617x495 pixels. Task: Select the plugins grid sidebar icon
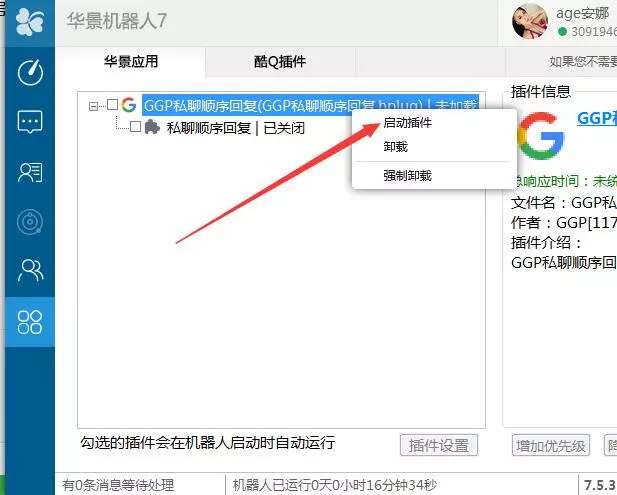(x=30, y=322)
